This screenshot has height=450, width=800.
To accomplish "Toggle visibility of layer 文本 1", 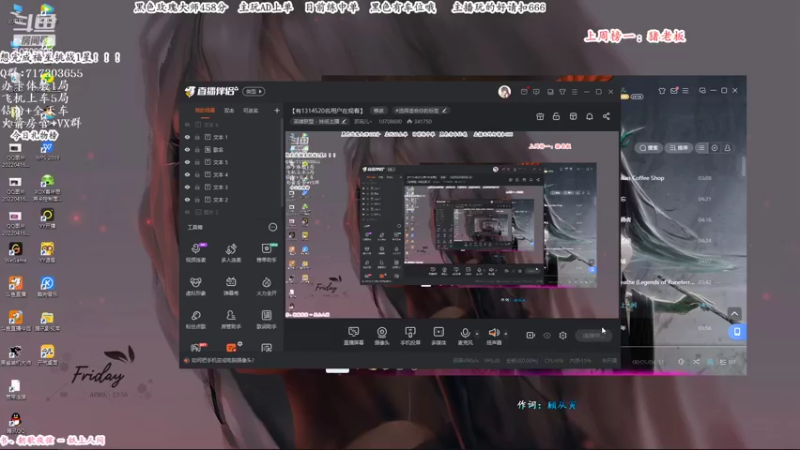I will click(x=187, y=137).
